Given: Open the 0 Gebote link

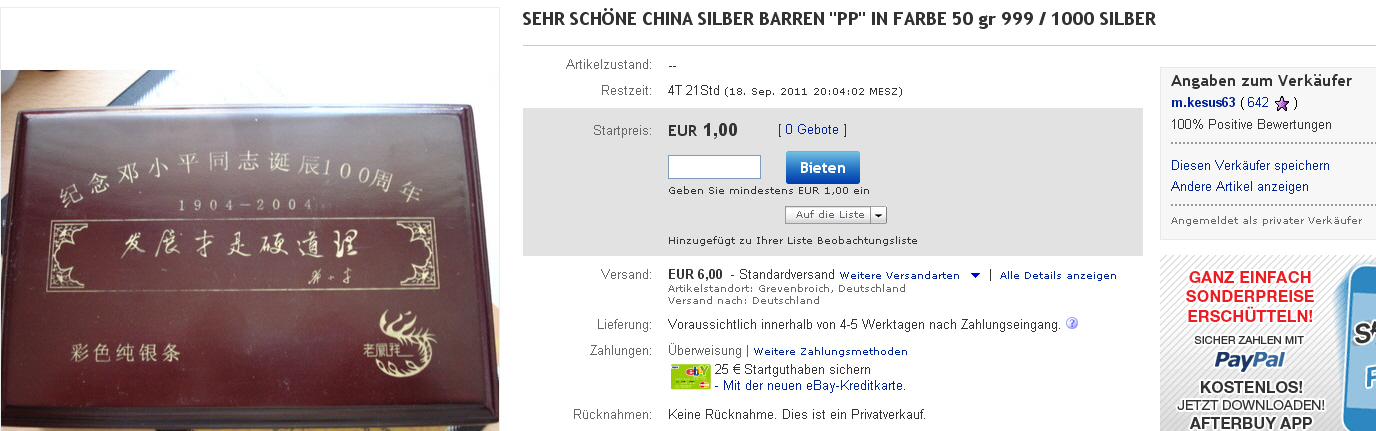Looking at the screenshot, I should [x=812, y=130].
